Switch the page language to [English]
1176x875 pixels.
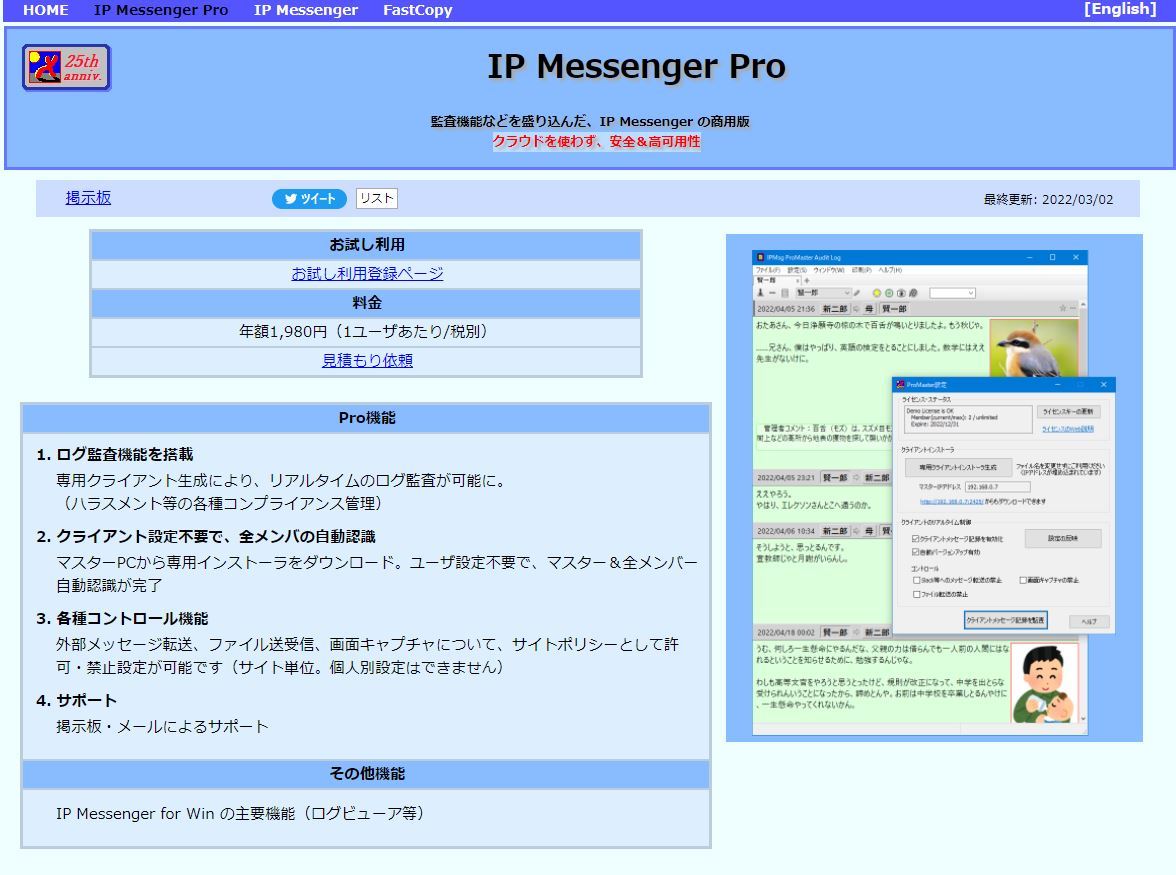(x=1120, y=9)
